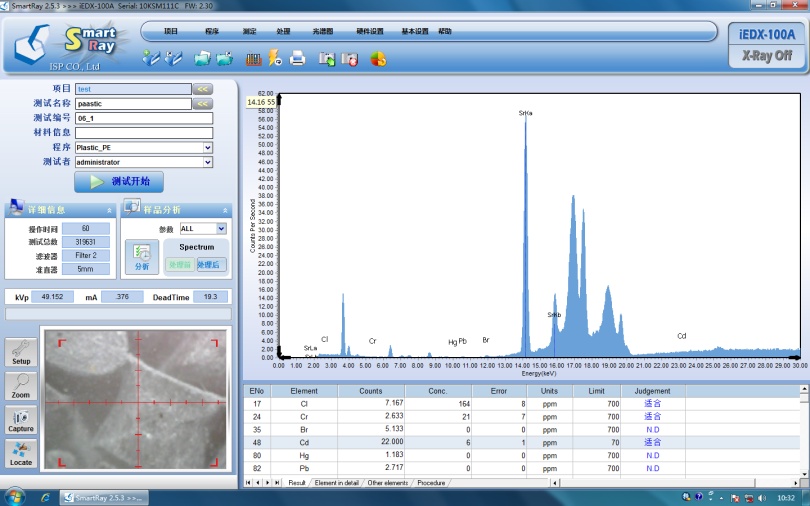Image resolution: width=810 pixels, height=506 pixels.
Task: Open the 帮助 menu
Action: (445, 31)
